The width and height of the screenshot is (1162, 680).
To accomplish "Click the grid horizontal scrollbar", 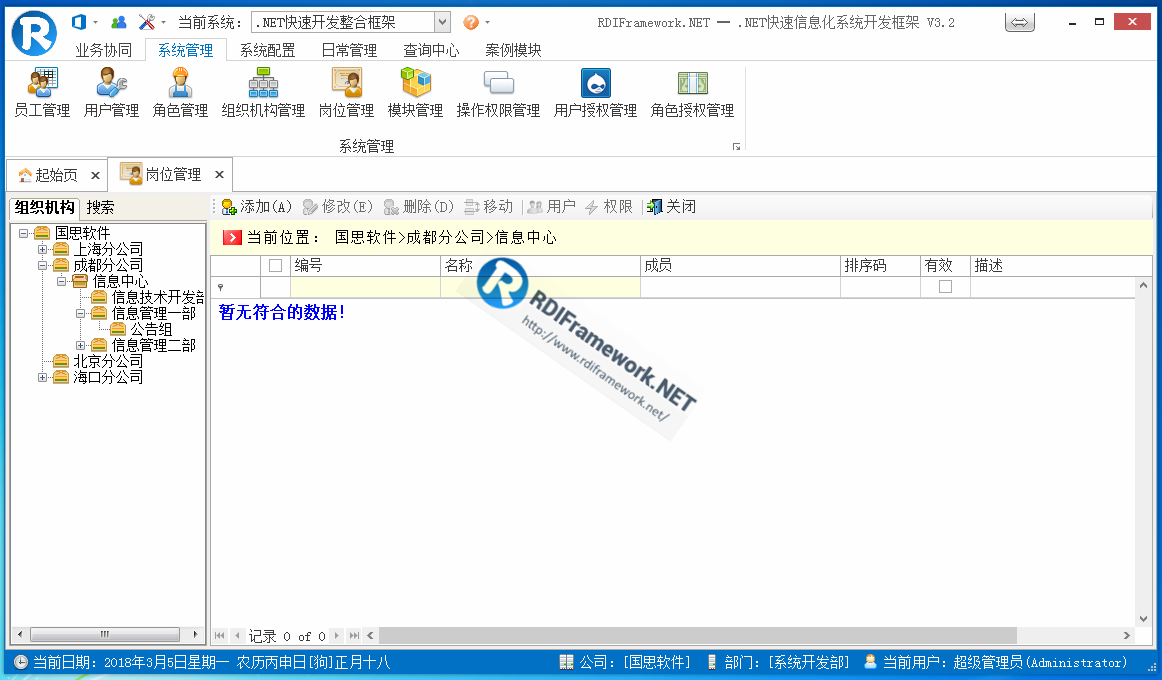I will point(697,636).
